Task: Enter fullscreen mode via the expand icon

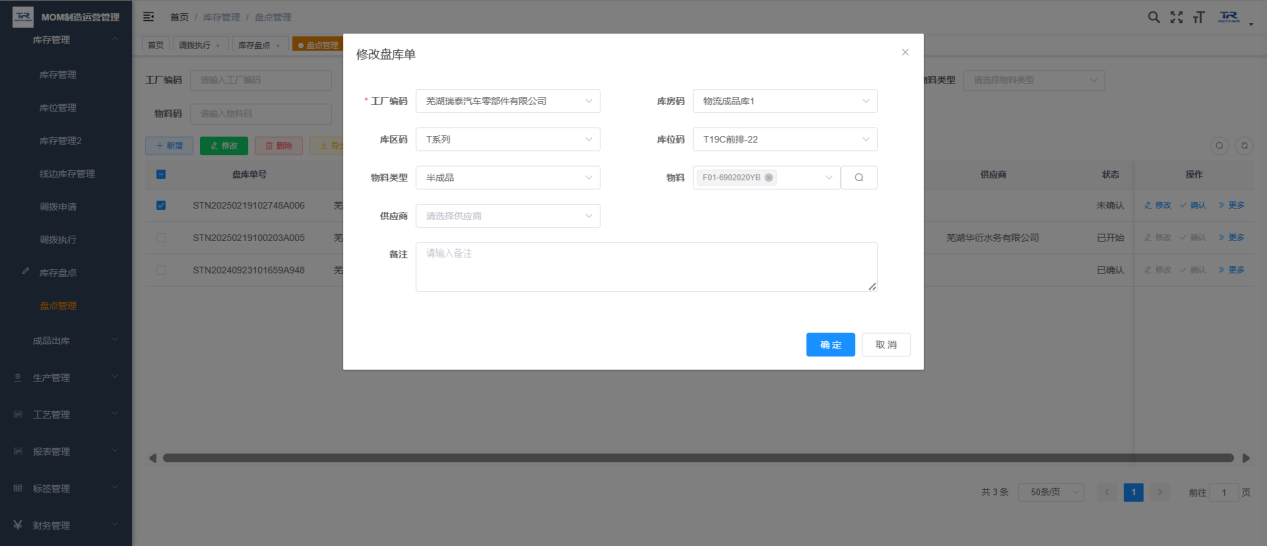Action: (x=1177, y=17)
